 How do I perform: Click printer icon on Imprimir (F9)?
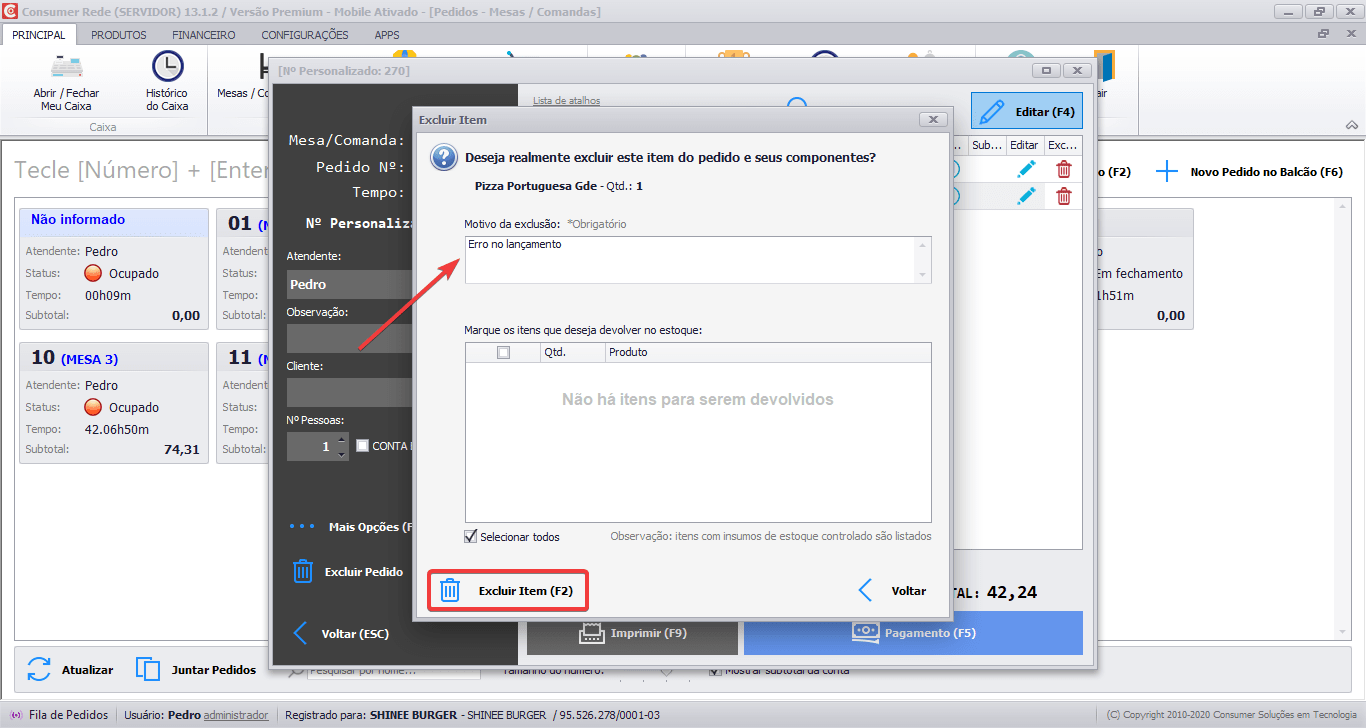pos(593,632)
